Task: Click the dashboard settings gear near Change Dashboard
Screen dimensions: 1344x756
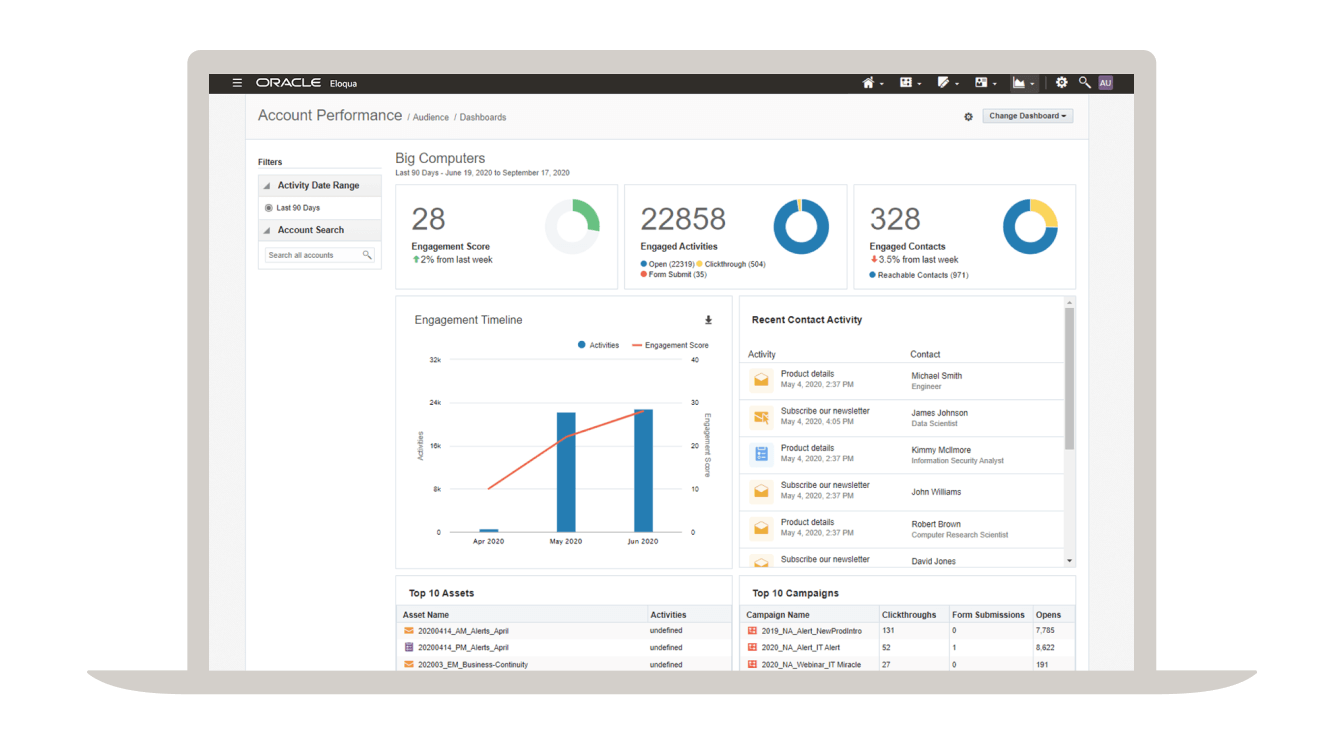Action: tap(968, 116)
